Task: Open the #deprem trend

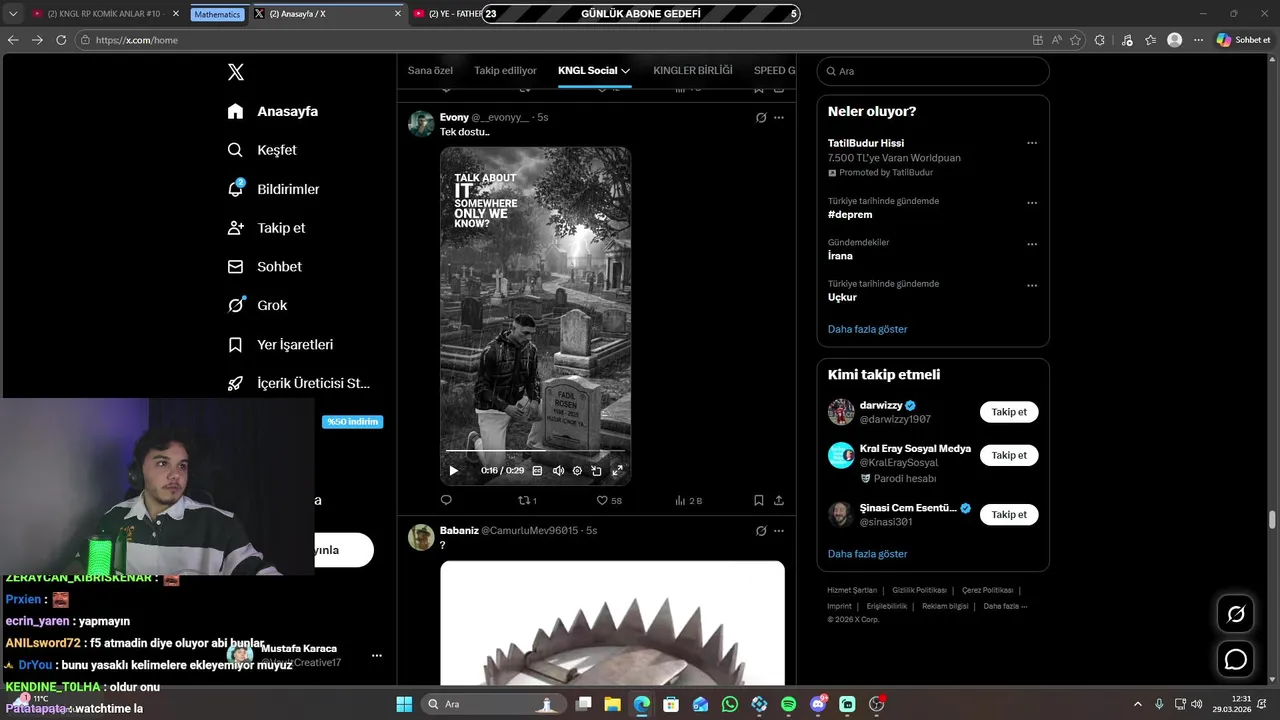Action: click(x=850, y=214)
